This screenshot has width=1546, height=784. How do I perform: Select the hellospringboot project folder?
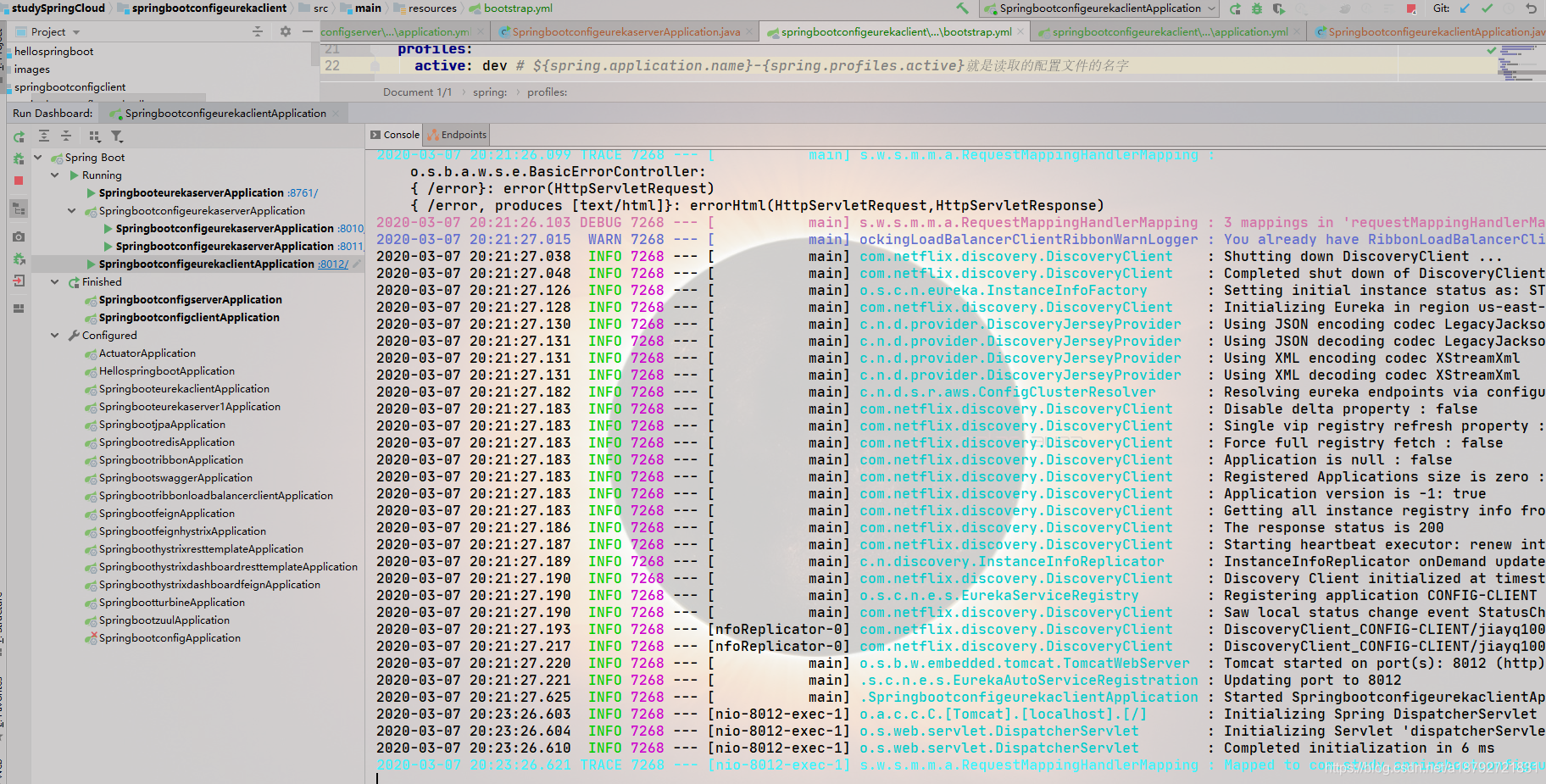(x=54, y=52)
